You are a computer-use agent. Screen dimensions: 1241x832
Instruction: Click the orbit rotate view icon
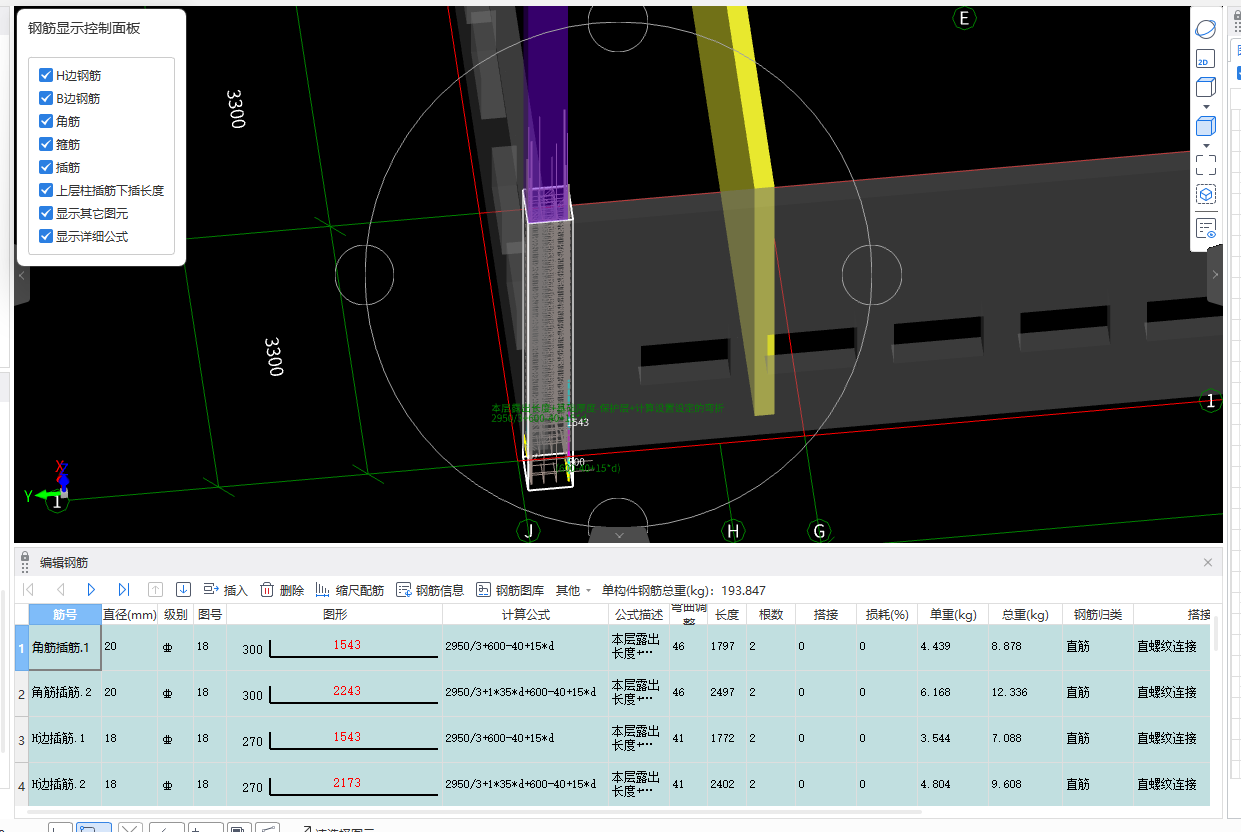[x=1206, y=29]
